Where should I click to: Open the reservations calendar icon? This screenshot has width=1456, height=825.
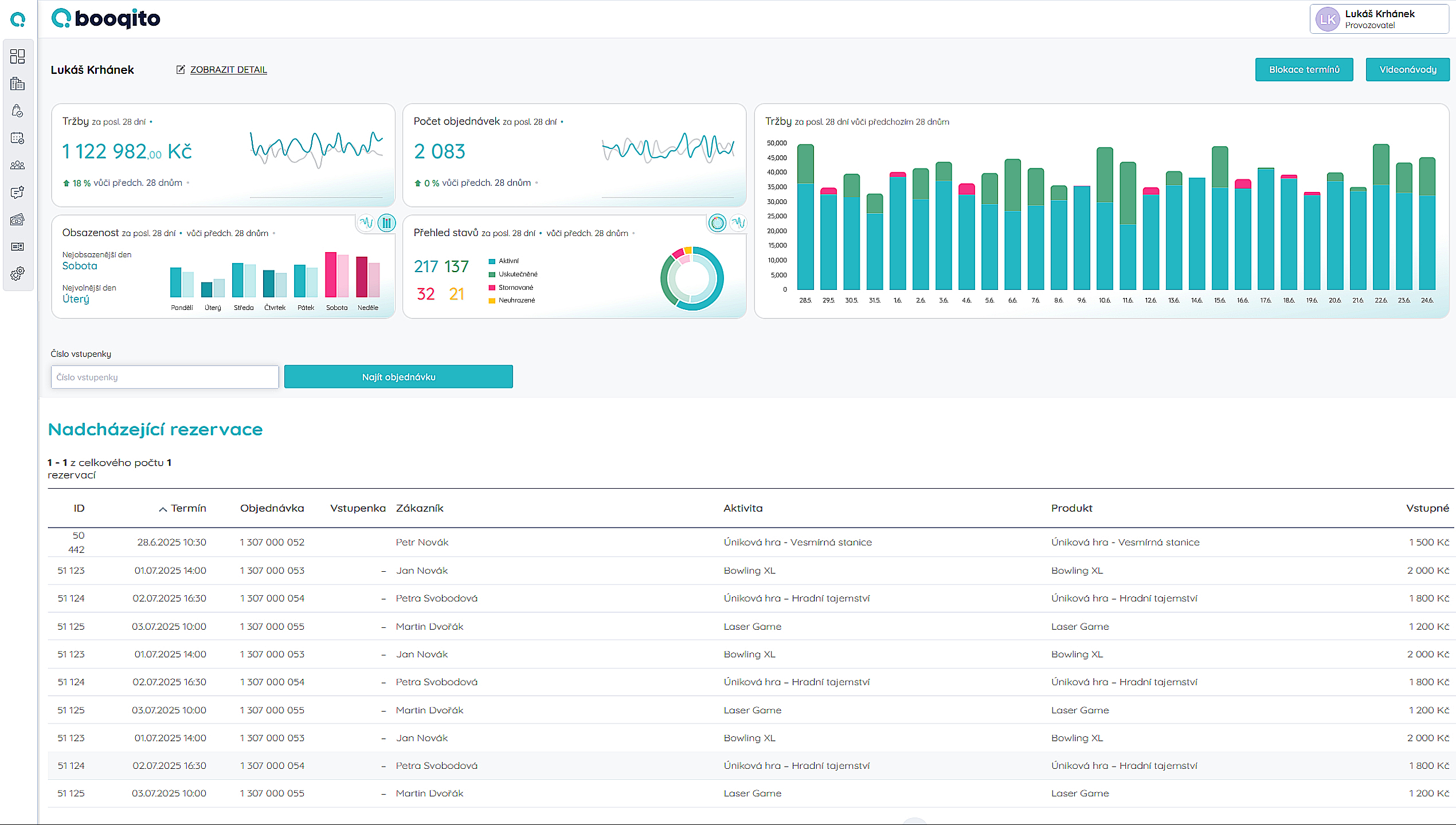pos(18,138)
